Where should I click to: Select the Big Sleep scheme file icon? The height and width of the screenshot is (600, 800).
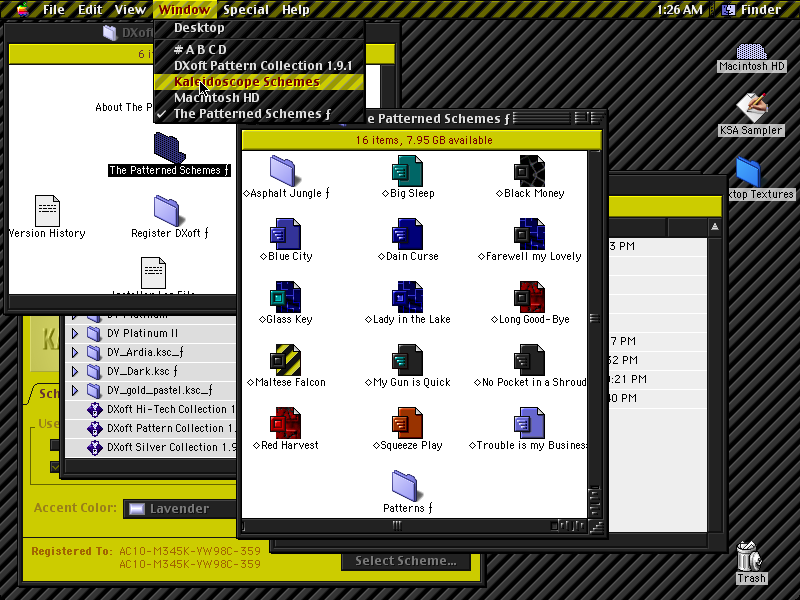click(407, 170)
